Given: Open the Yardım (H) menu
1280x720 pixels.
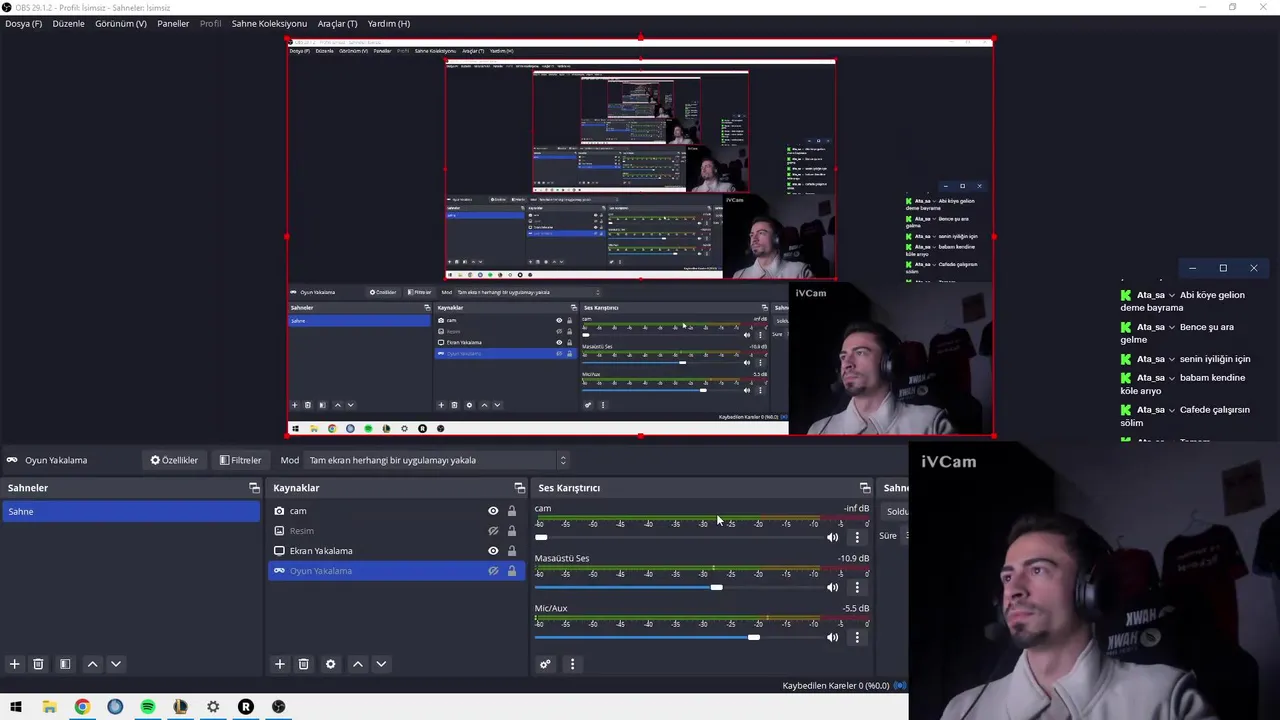Looking at the screenshot, I should [389, 23].
